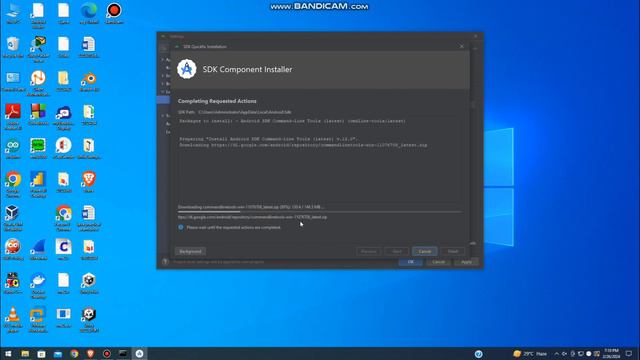Launch Microsoft Edge from the desktop
The height and width of the screenshot is (360, 640).
[x=89, y=13]
